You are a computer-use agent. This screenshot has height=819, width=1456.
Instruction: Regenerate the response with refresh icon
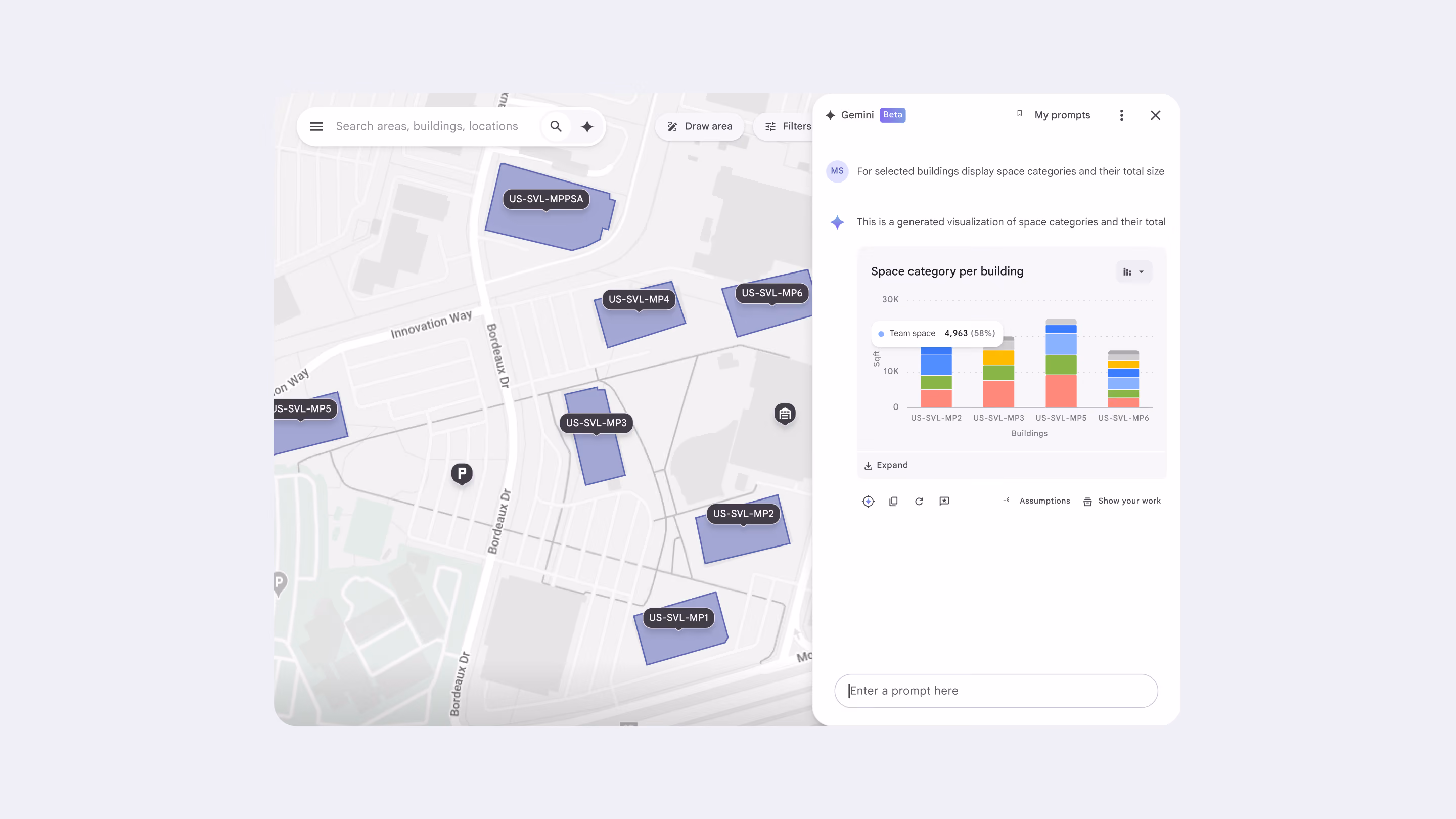coord(919,502)
